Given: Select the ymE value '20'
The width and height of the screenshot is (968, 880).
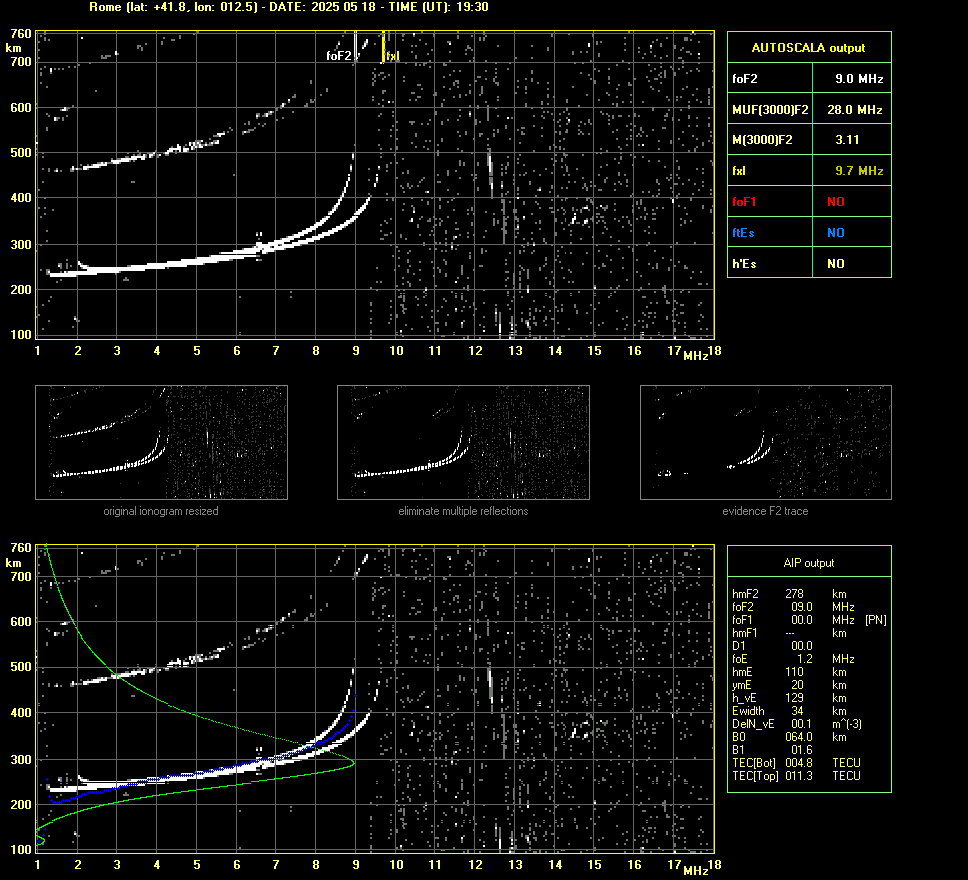Looking at the screenshot, I should [x=797, y=684].
